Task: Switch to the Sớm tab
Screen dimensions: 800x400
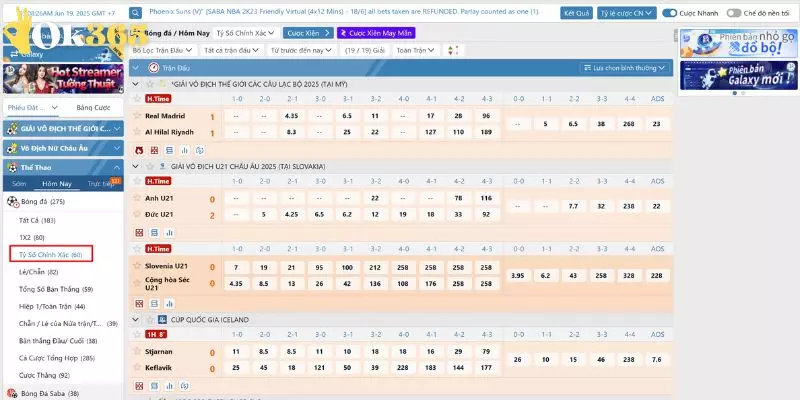Action: (19, 184)
